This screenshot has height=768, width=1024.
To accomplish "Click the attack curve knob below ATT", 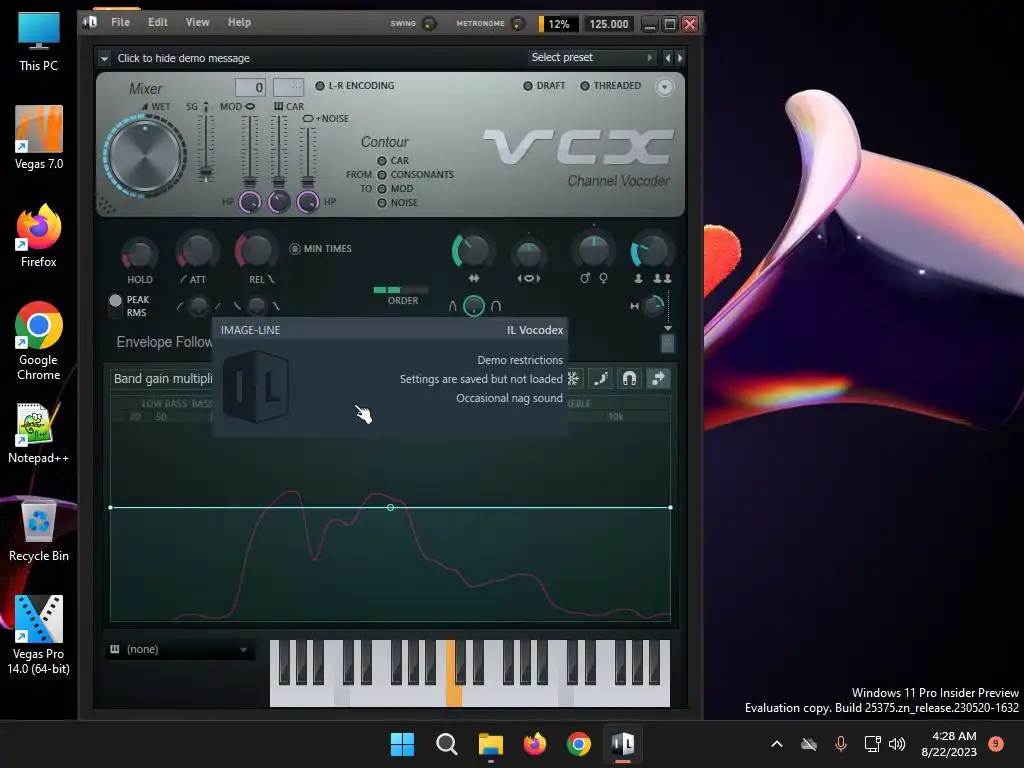I will pyautogui.click(x=199, y=306).
